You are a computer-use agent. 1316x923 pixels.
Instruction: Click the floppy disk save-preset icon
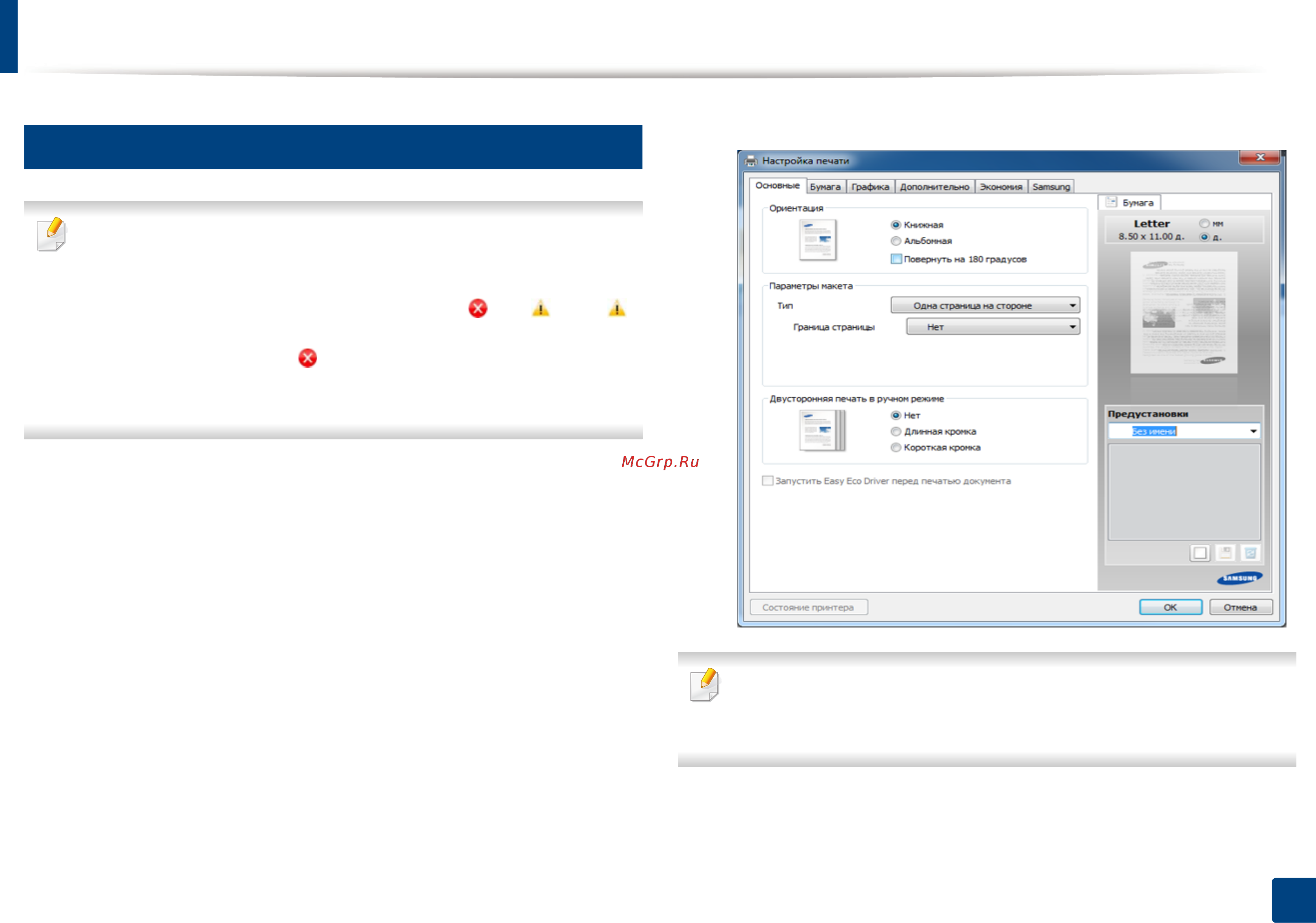(1225, 553)
